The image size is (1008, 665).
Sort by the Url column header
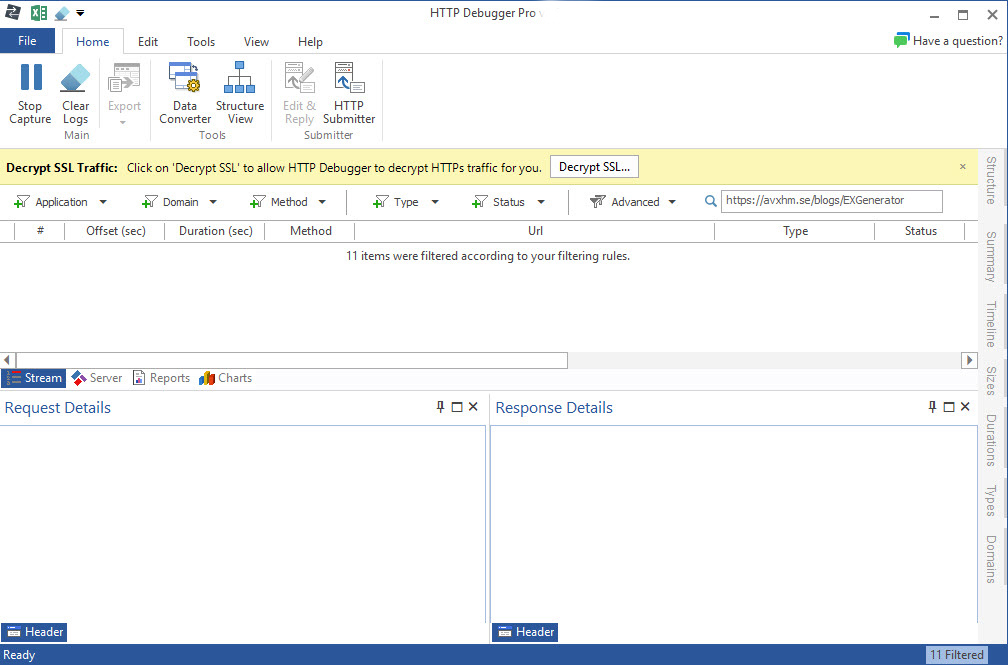(535, 231)
